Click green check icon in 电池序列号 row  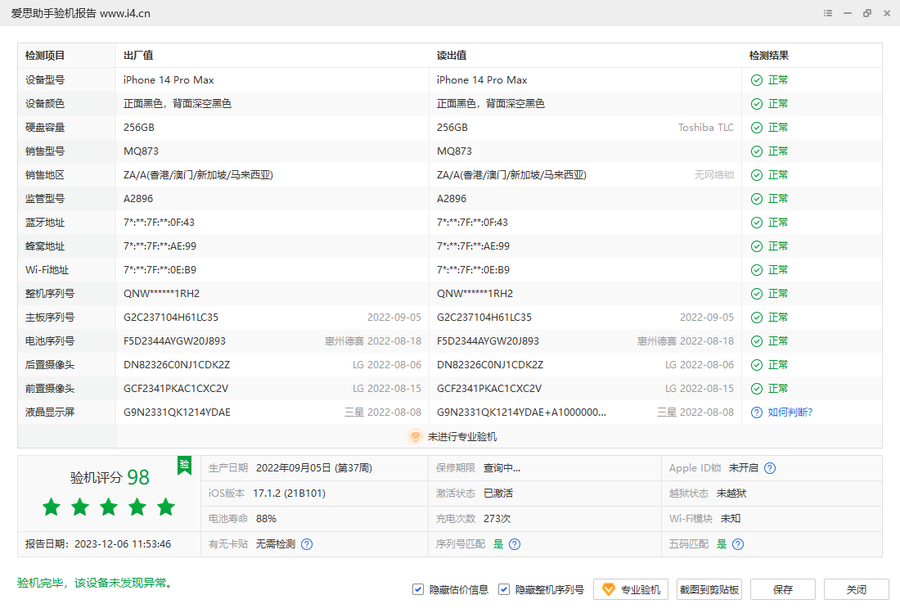point(757,342)
